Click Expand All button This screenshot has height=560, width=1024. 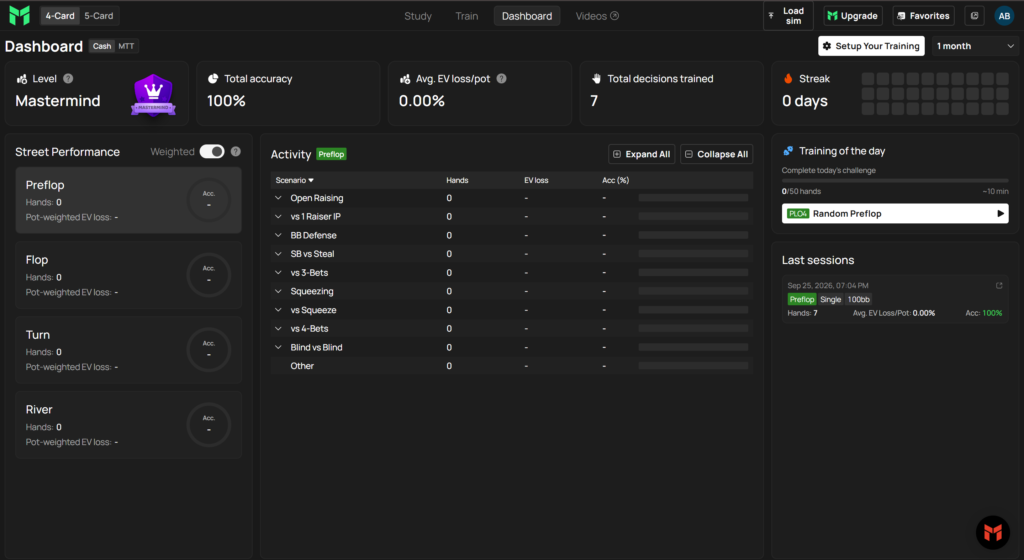[641, 154]
